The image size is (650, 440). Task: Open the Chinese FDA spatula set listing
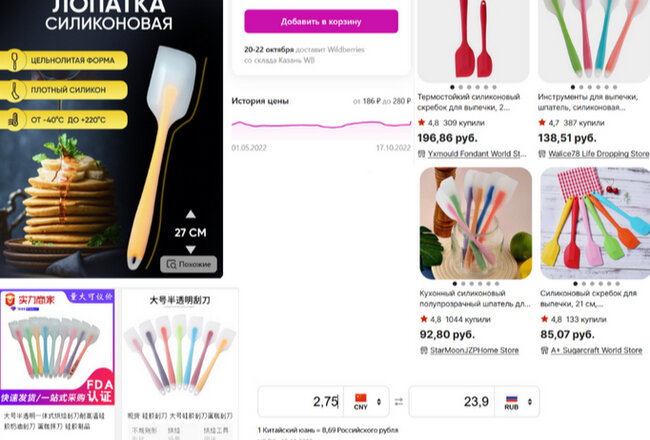pos(57,347)
